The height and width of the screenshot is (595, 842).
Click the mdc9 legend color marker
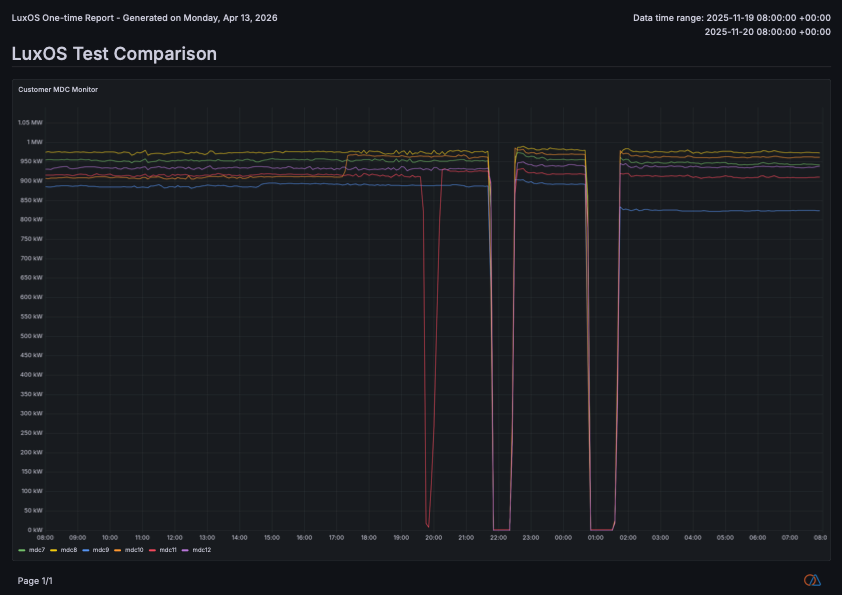click(86, 550)
